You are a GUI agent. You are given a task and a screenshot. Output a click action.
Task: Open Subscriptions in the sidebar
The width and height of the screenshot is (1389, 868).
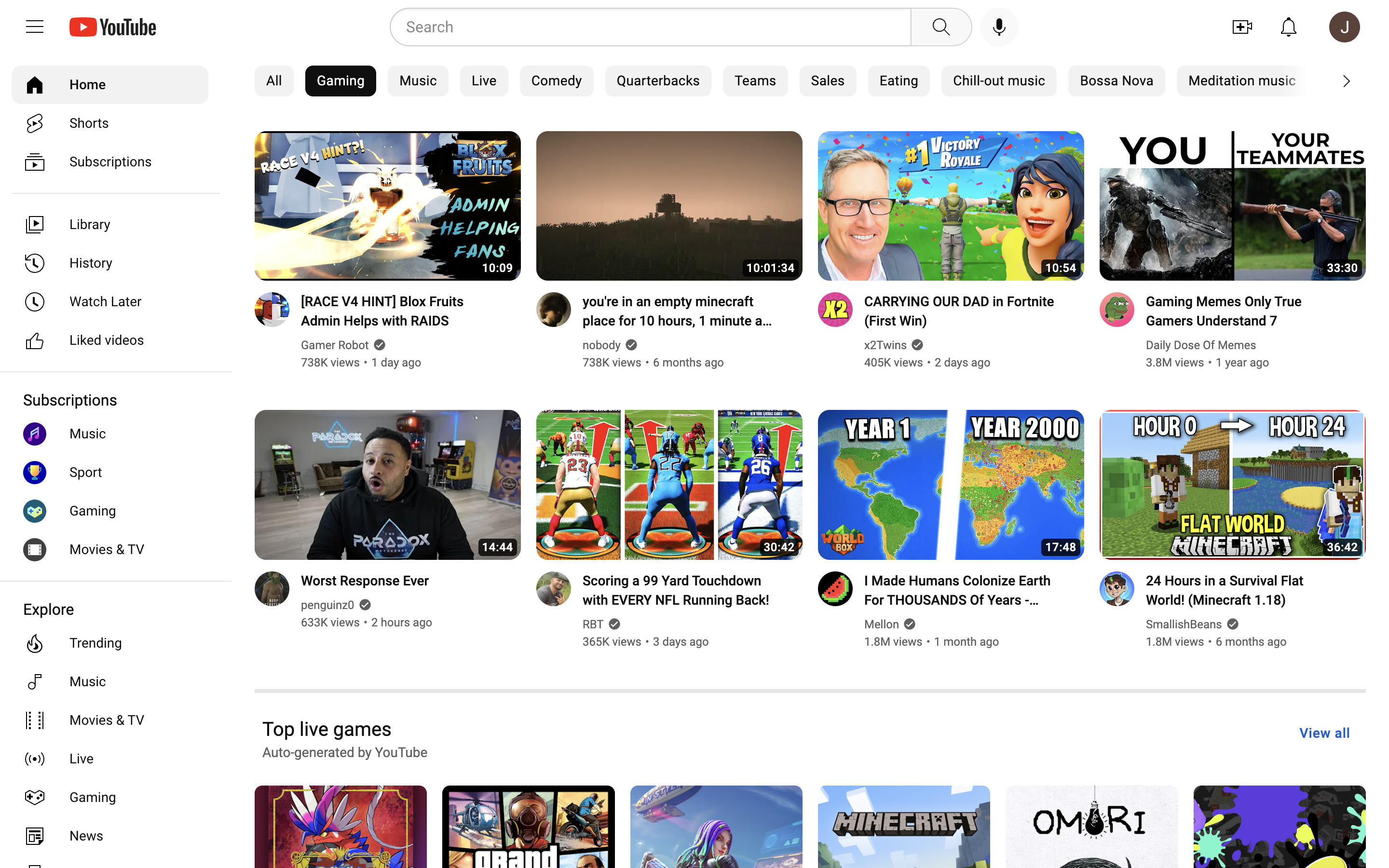109,162
